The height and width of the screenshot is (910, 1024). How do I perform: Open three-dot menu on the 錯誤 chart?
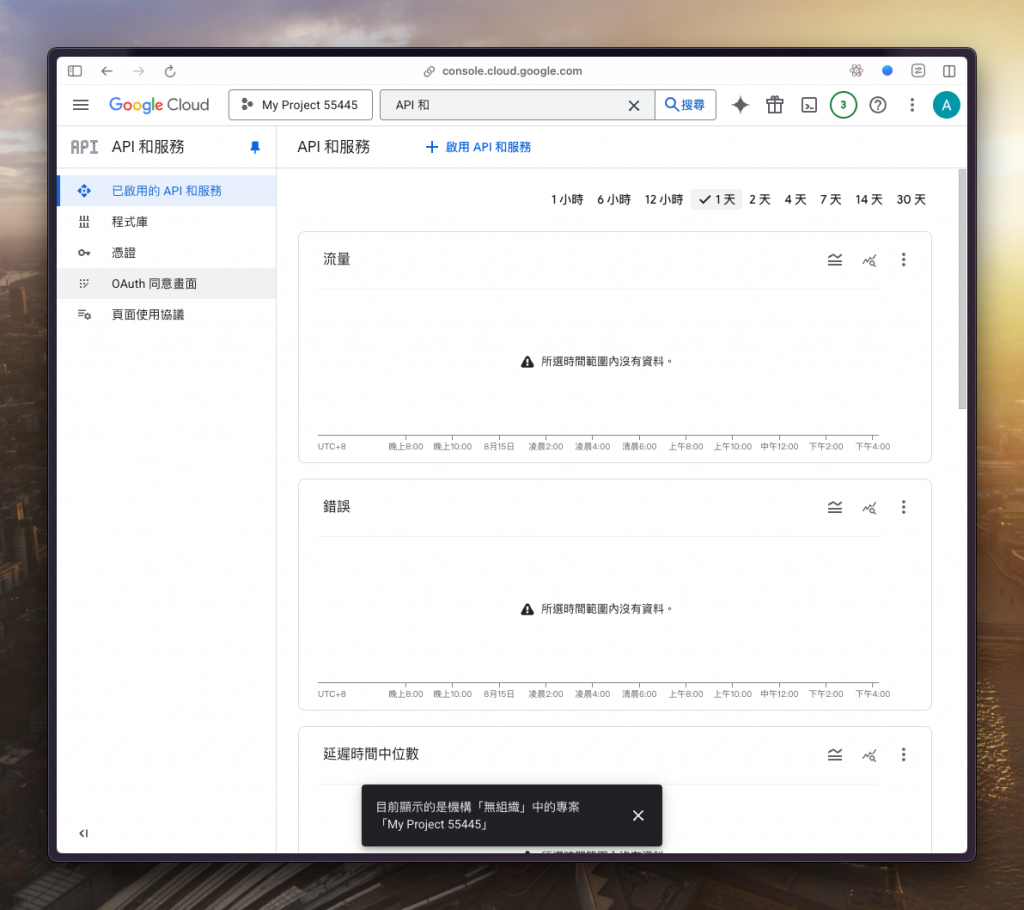tap(904, 508)
